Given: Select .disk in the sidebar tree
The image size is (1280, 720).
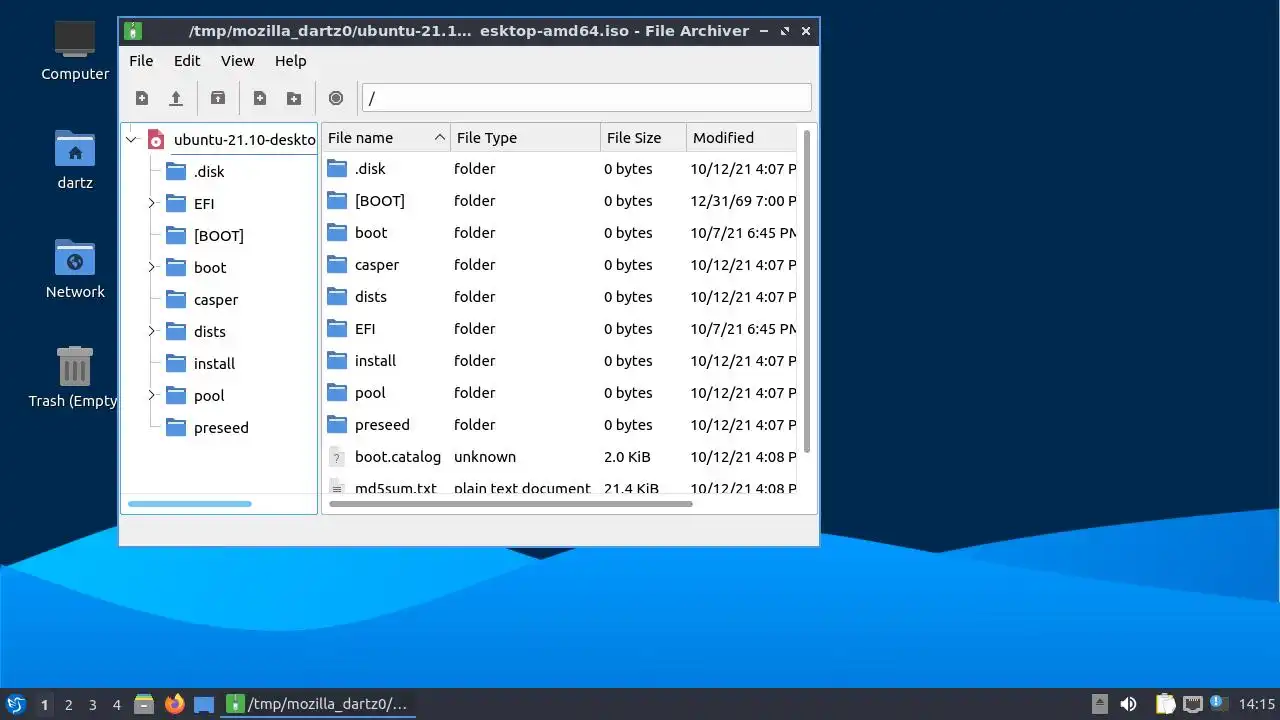Looking at the screenshot, I should (209, 172).
